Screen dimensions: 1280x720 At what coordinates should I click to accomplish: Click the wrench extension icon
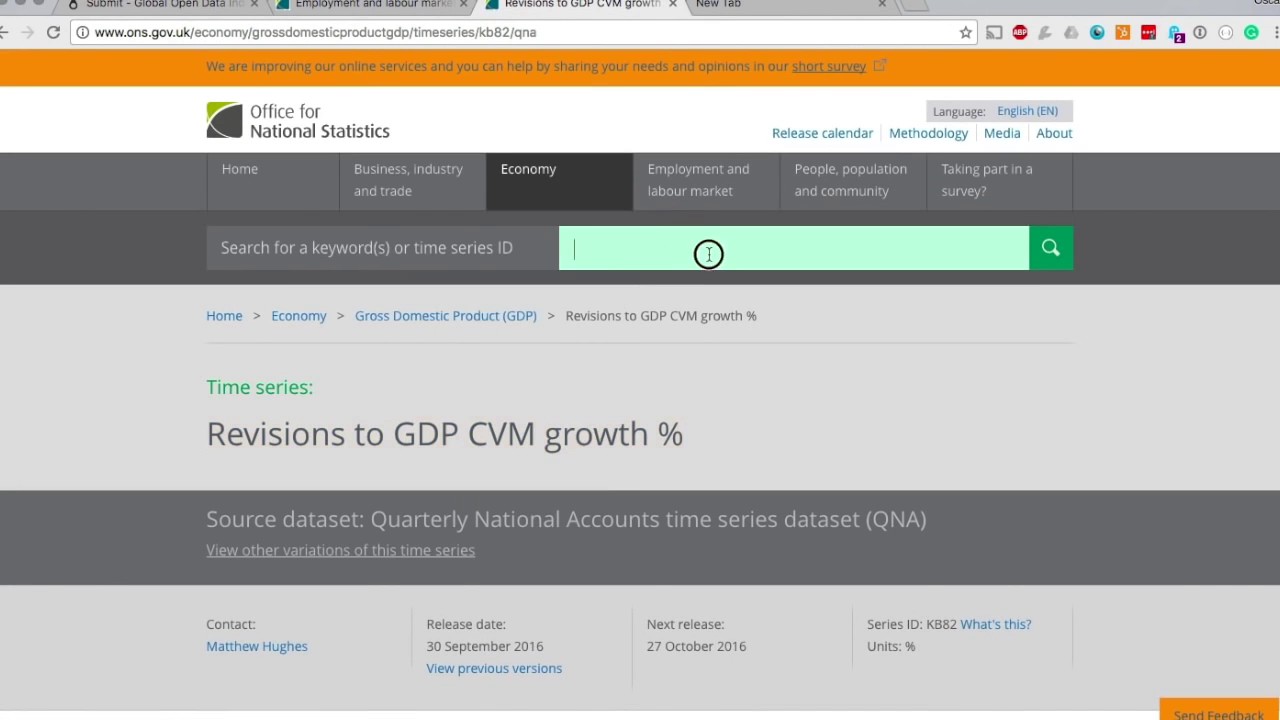[x=1045, y=32]
